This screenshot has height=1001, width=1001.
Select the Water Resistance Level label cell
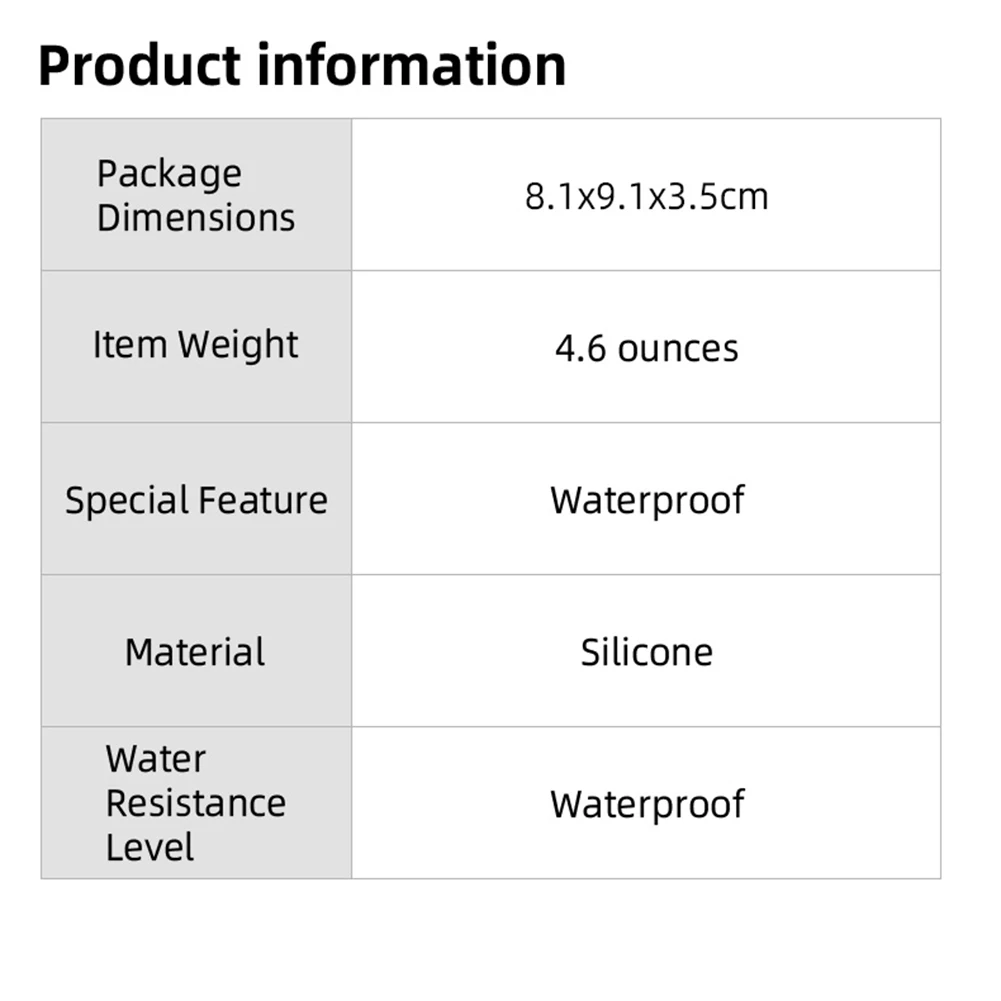point(196,803)
